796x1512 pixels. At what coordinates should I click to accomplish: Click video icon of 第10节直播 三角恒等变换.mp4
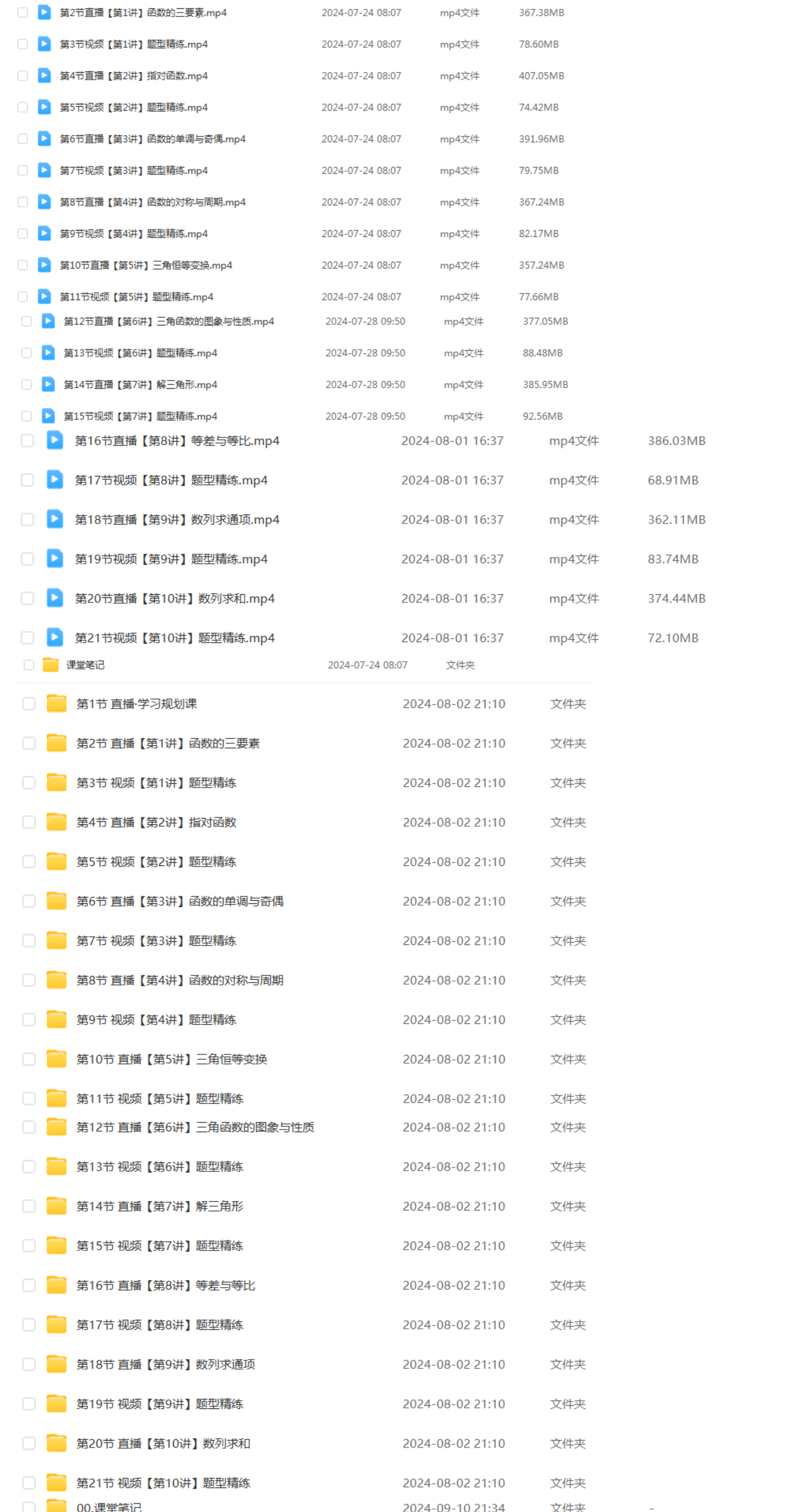point(44,265)
